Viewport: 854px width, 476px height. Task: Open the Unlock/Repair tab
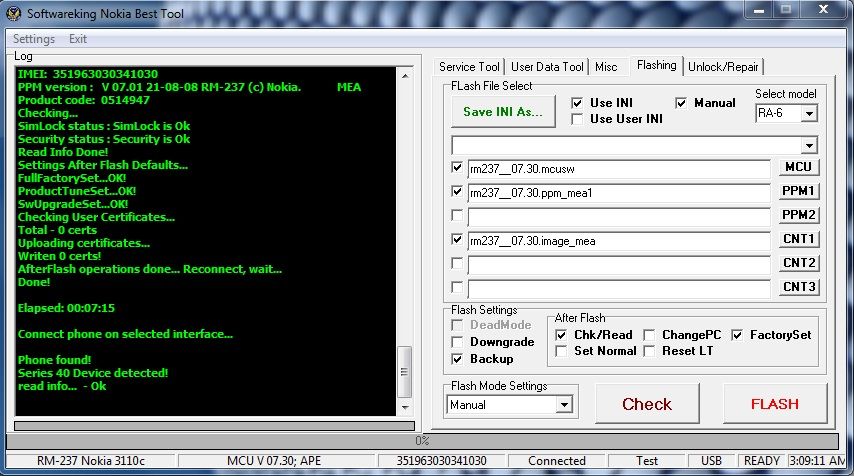[723, 67]
